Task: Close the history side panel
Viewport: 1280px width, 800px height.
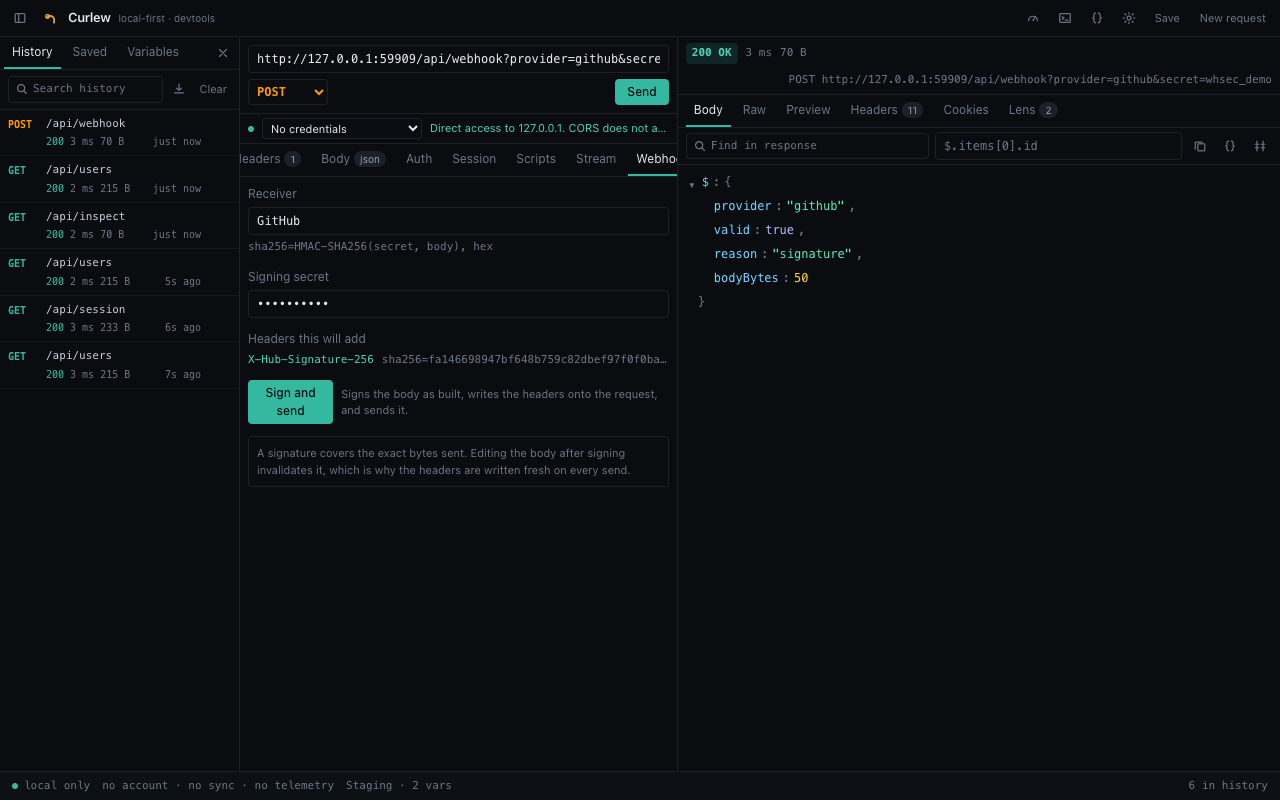Action: pos(223,53)
